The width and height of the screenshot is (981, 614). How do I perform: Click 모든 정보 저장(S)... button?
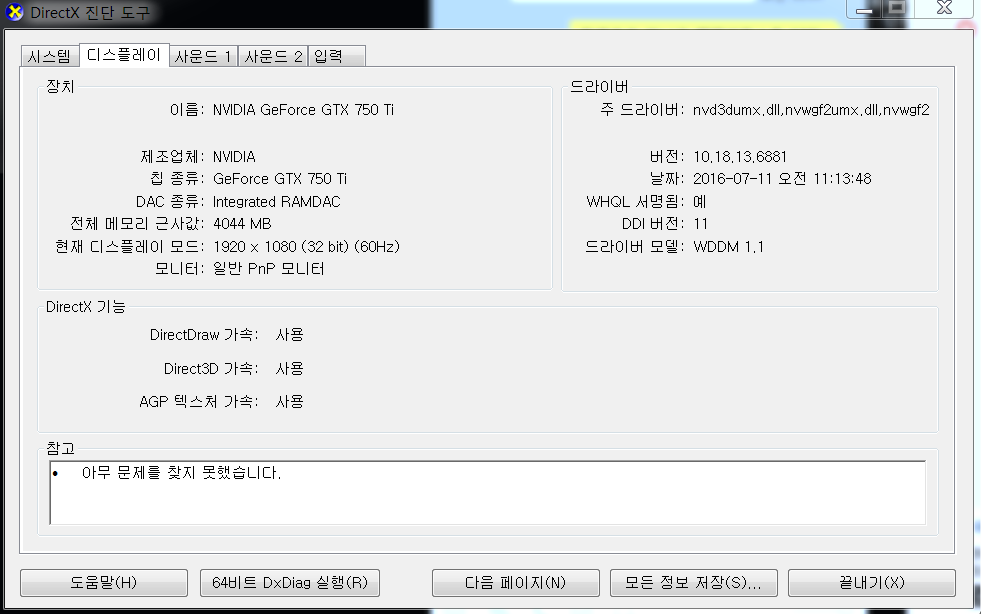click(694, 583)
